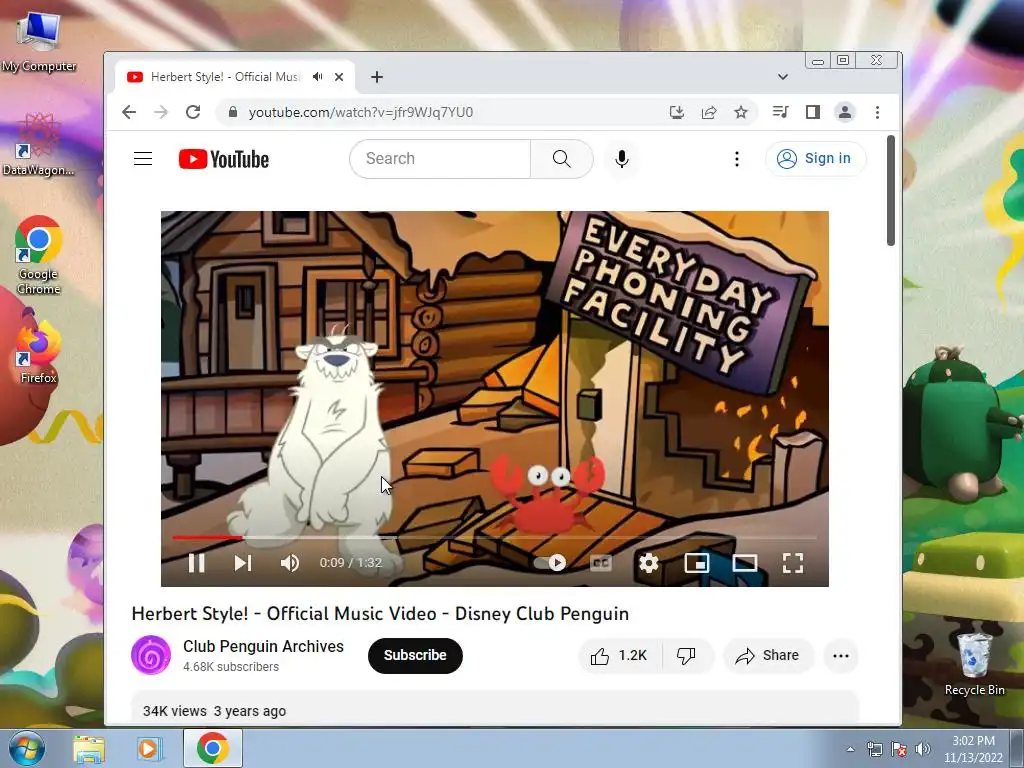
Task: Open a new tab
Action: 377,77
